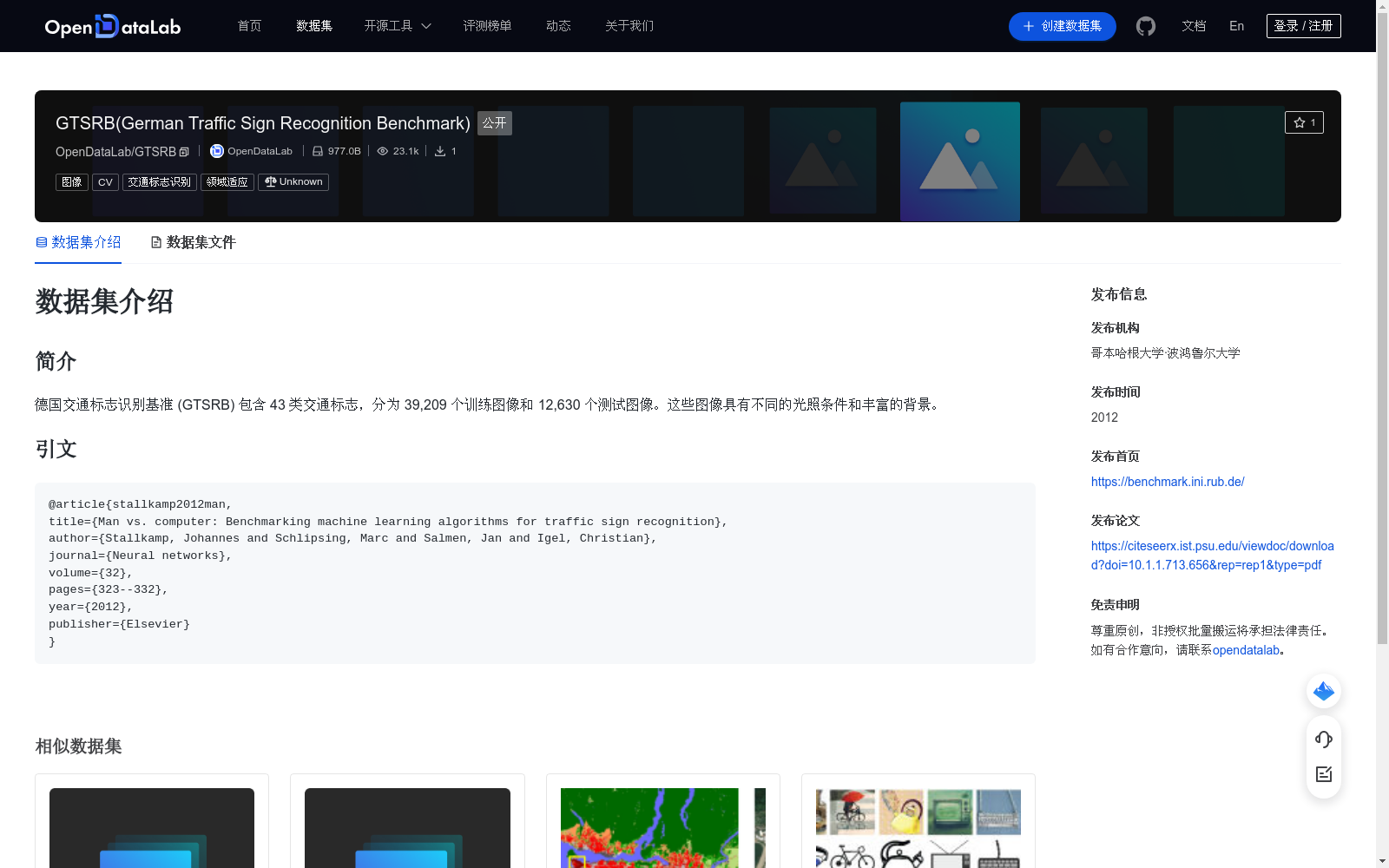Click the 登录 / 注册 button
1389x868 pixels.
(1303, 26)
